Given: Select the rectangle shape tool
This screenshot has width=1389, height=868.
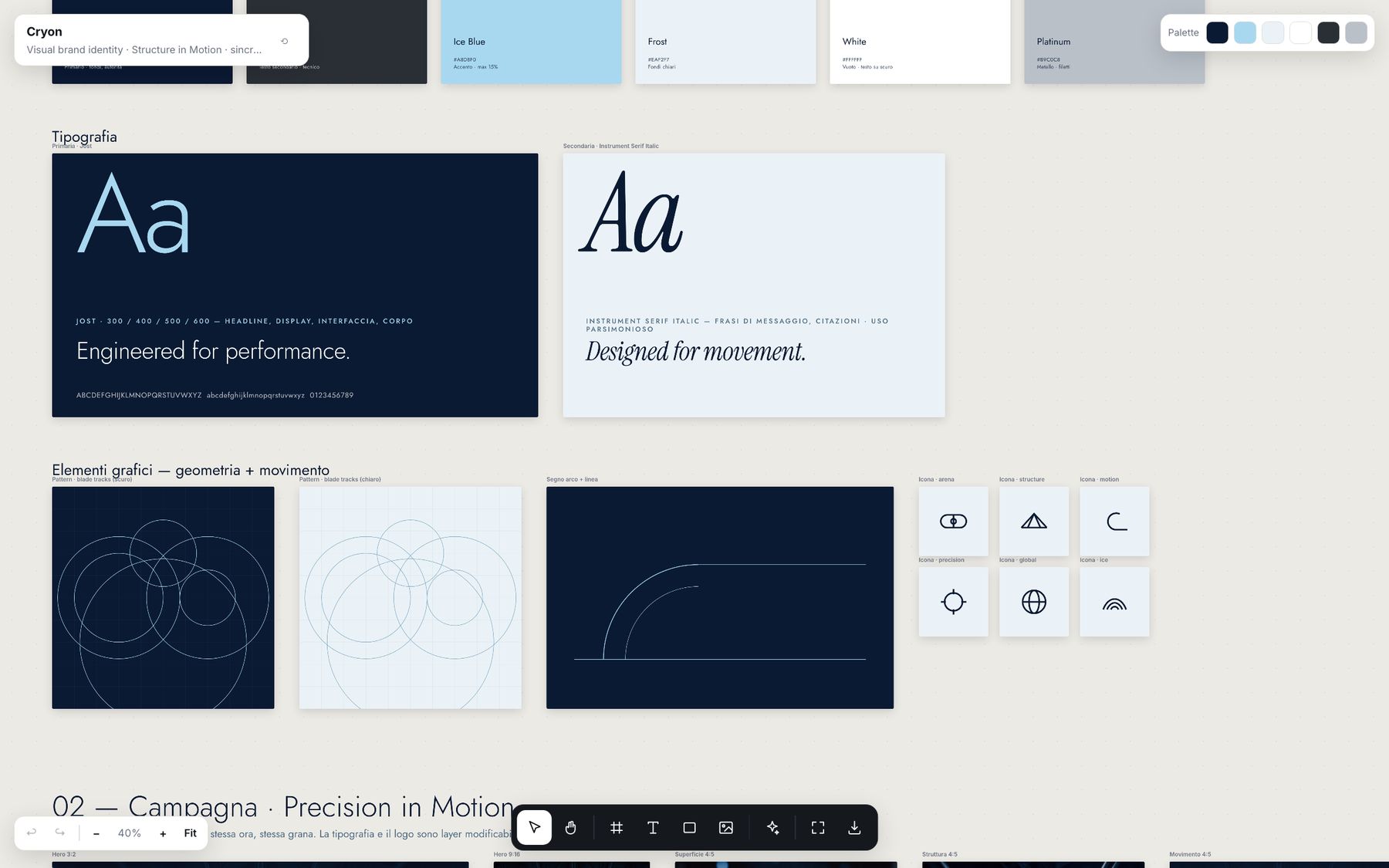Looking at the screenshot, I should coord(690,828).
